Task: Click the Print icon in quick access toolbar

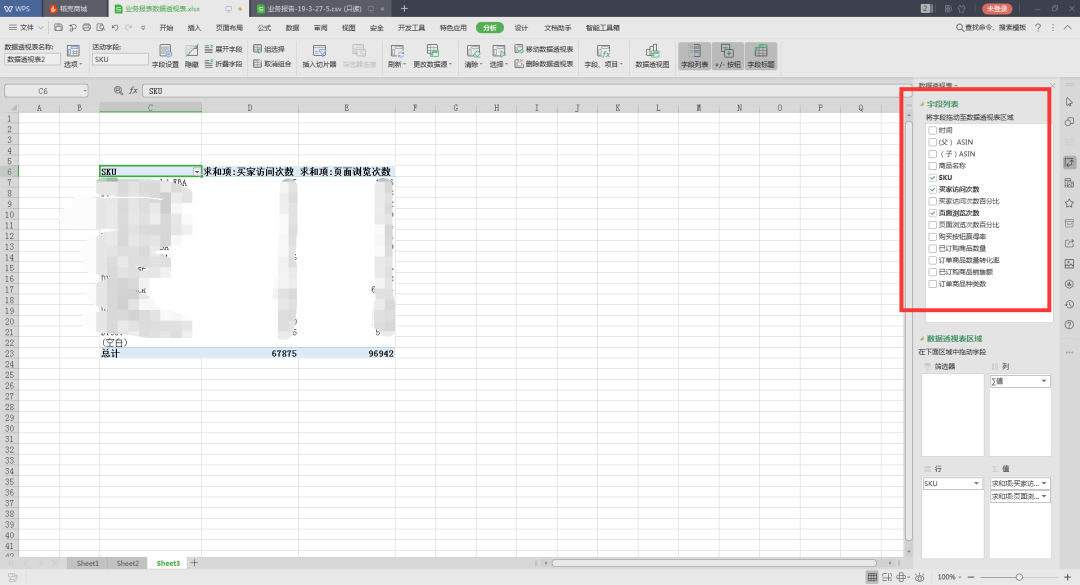Action: (86, 28)
